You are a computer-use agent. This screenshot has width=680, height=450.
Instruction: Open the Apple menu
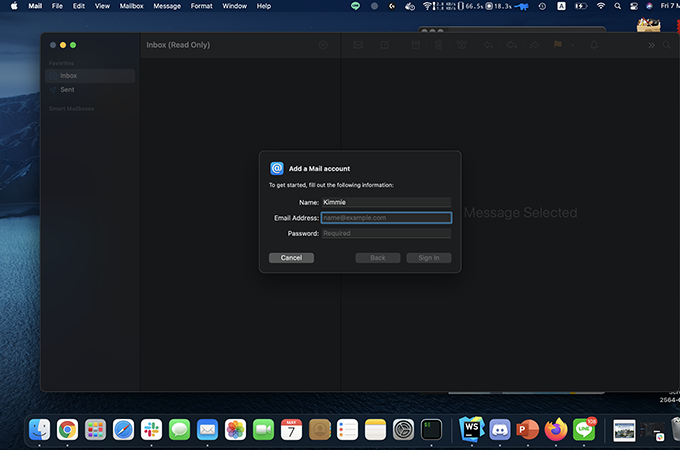pyautogui.click(x=14, y=6)
